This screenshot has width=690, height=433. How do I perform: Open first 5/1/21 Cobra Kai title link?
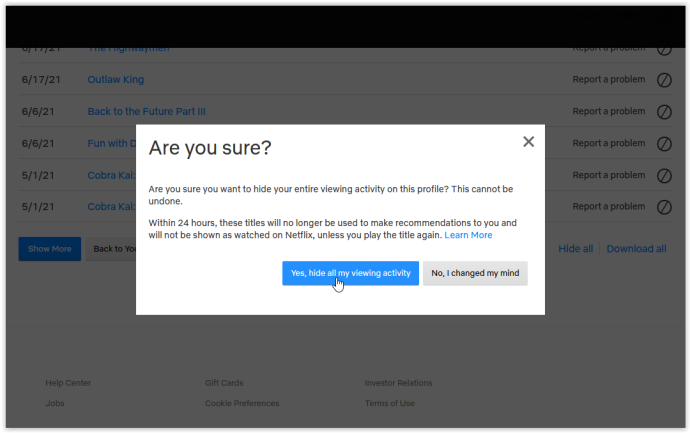tap(112, 175)
